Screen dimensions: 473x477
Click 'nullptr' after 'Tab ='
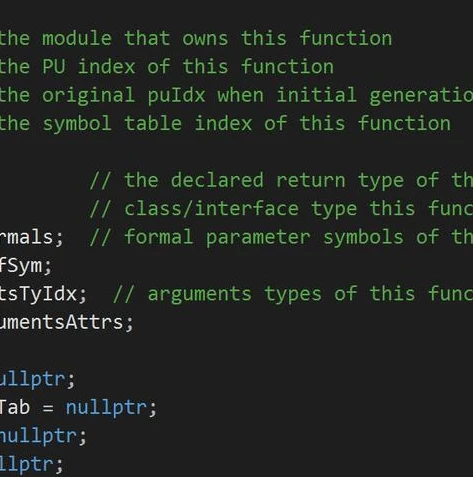point(106,408)
